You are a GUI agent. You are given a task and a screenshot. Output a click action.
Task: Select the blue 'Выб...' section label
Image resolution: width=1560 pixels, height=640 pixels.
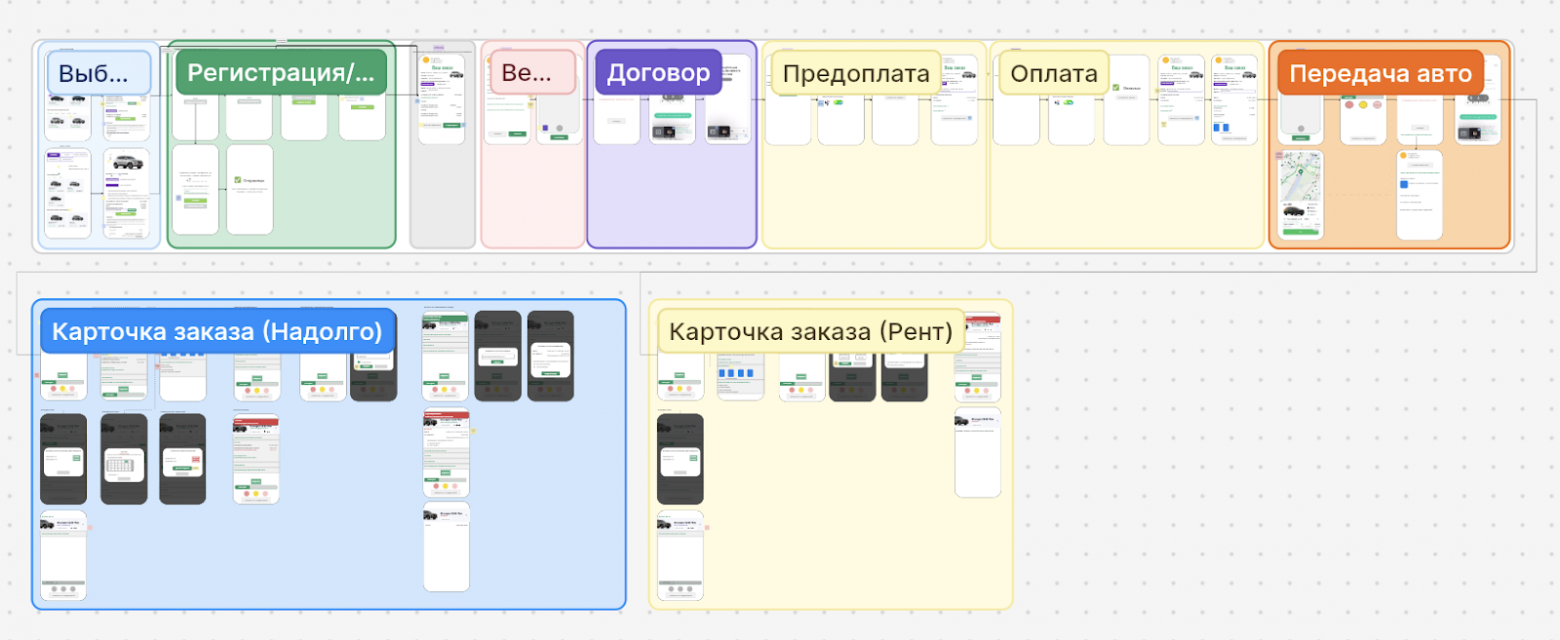(x=100, y=73)
